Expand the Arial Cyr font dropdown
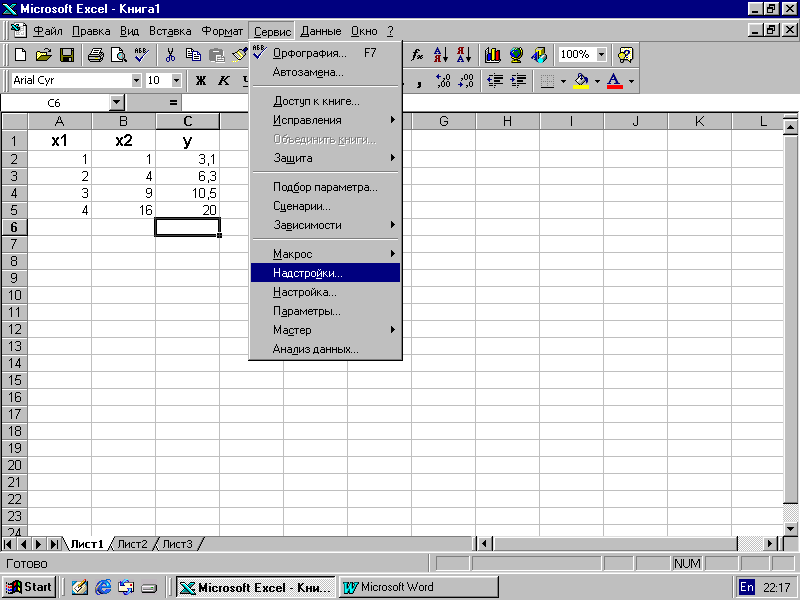The width and height of the screenshot is (800, 600). tap(136, 80)
